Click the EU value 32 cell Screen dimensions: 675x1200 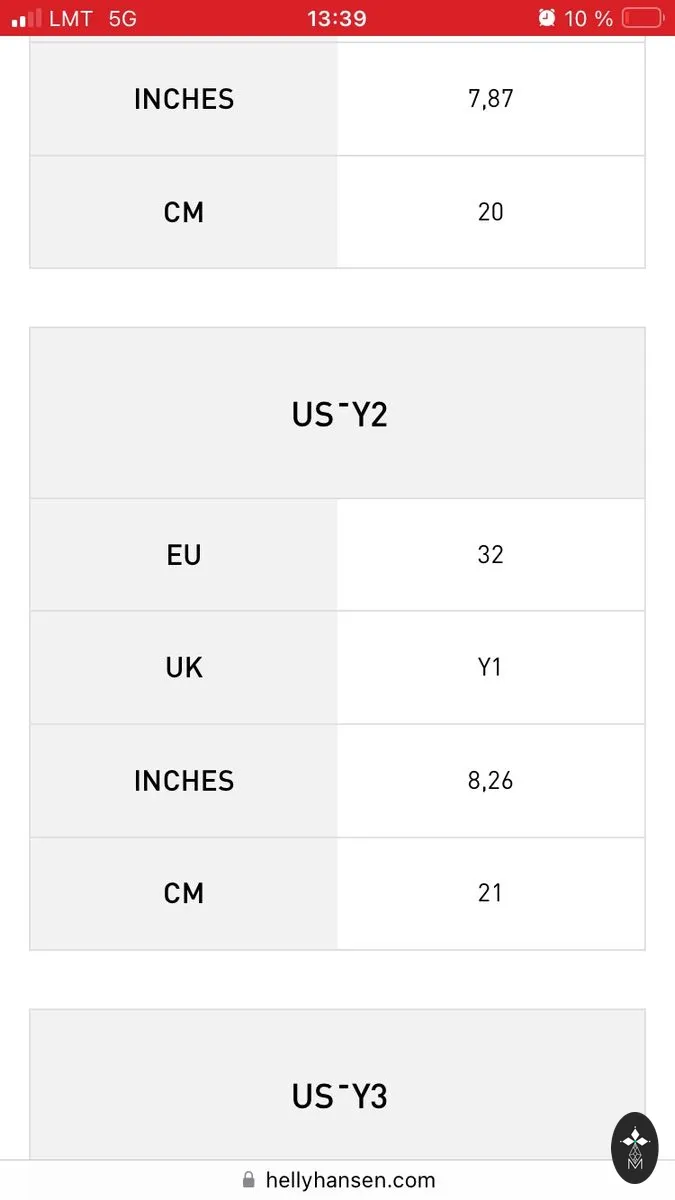coord(491,554)
